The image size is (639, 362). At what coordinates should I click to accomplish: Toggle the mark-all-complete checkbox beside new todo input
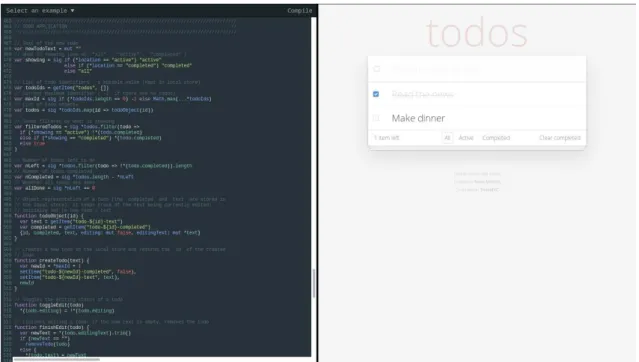tap(377, 69)
